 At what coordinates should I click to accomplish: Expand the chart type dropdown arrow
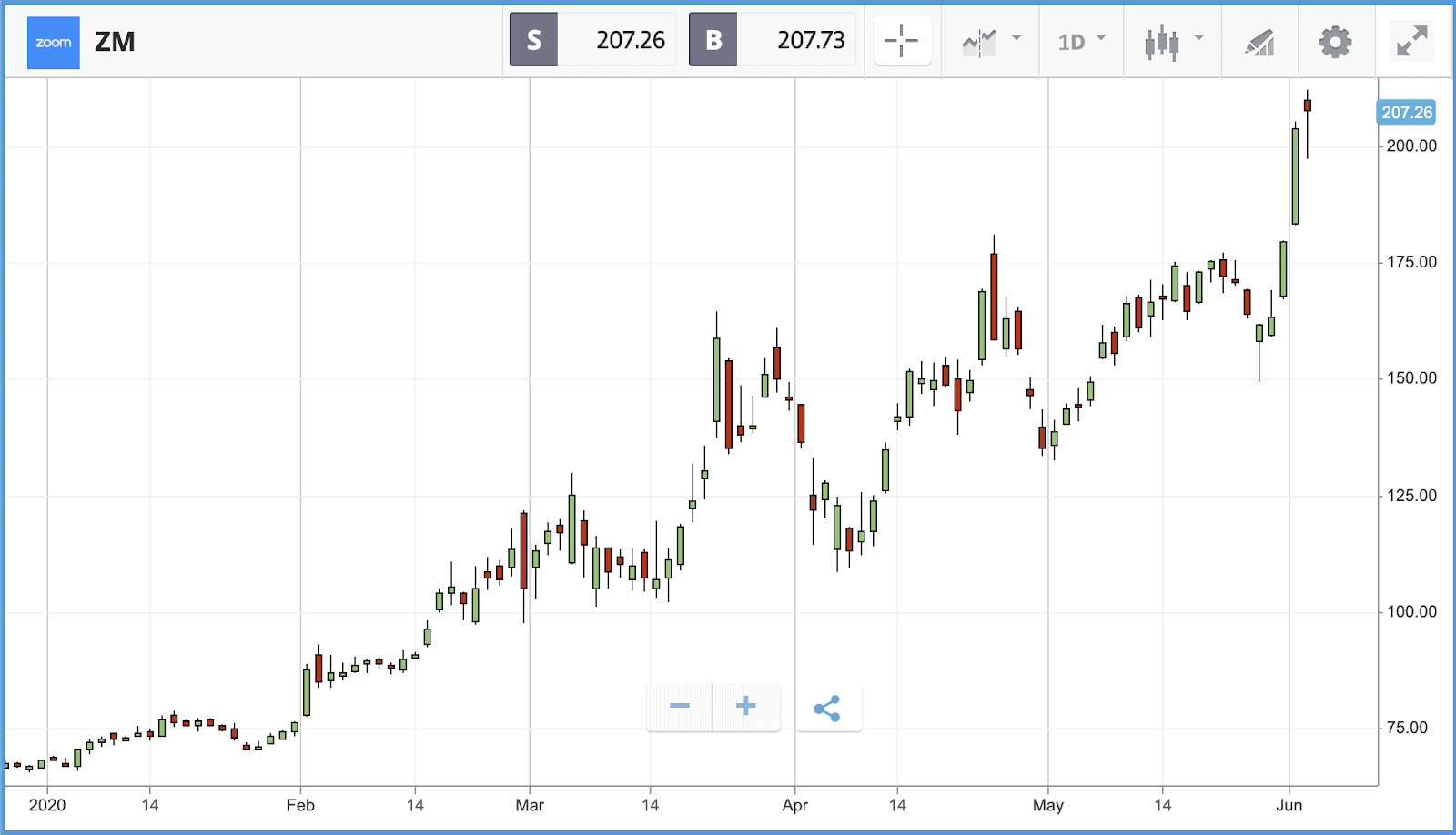1198,38
